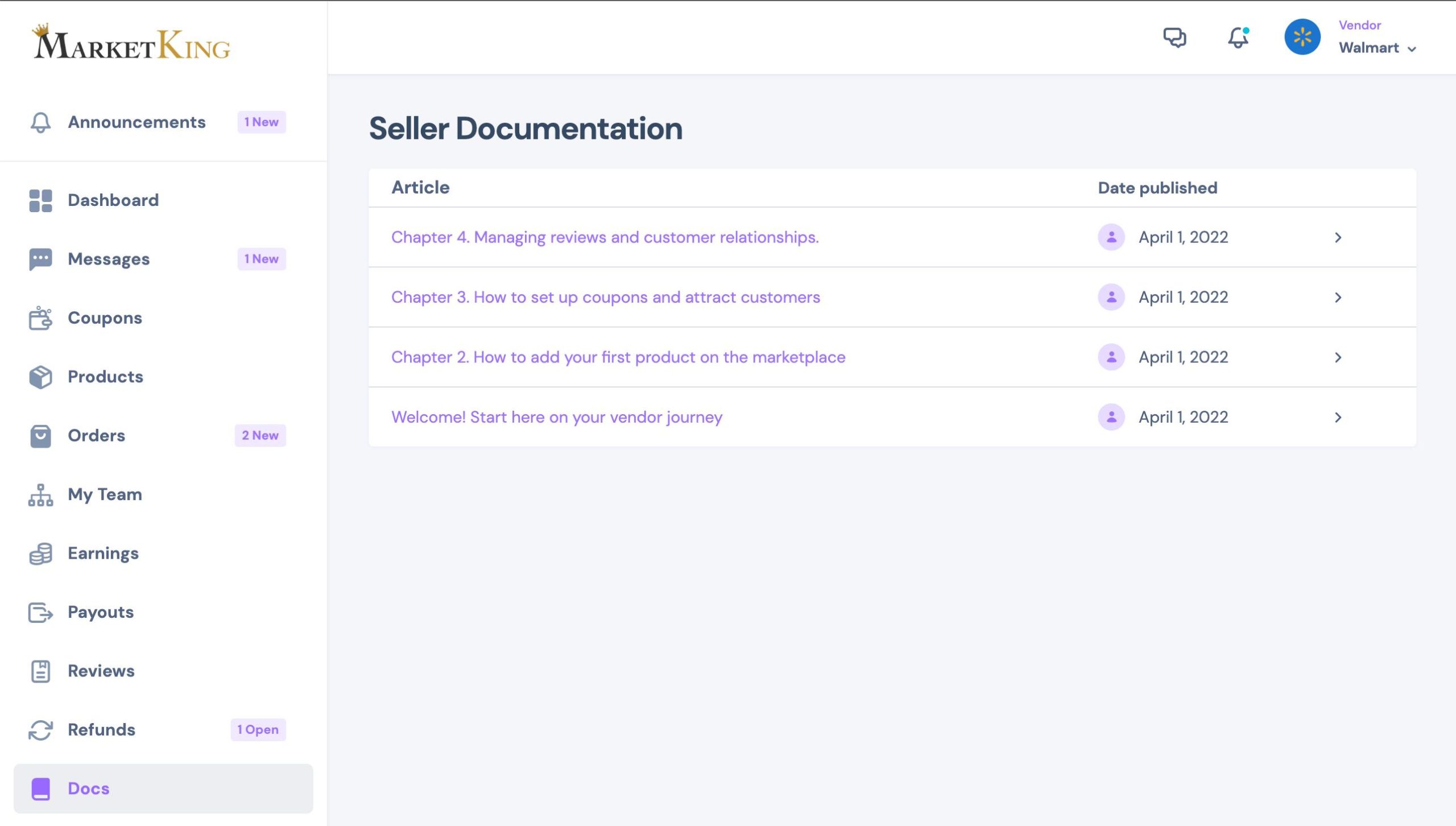
Task: Click the 2 New badge on Orders
Action: pyautogui.click(x=260, y=436)
